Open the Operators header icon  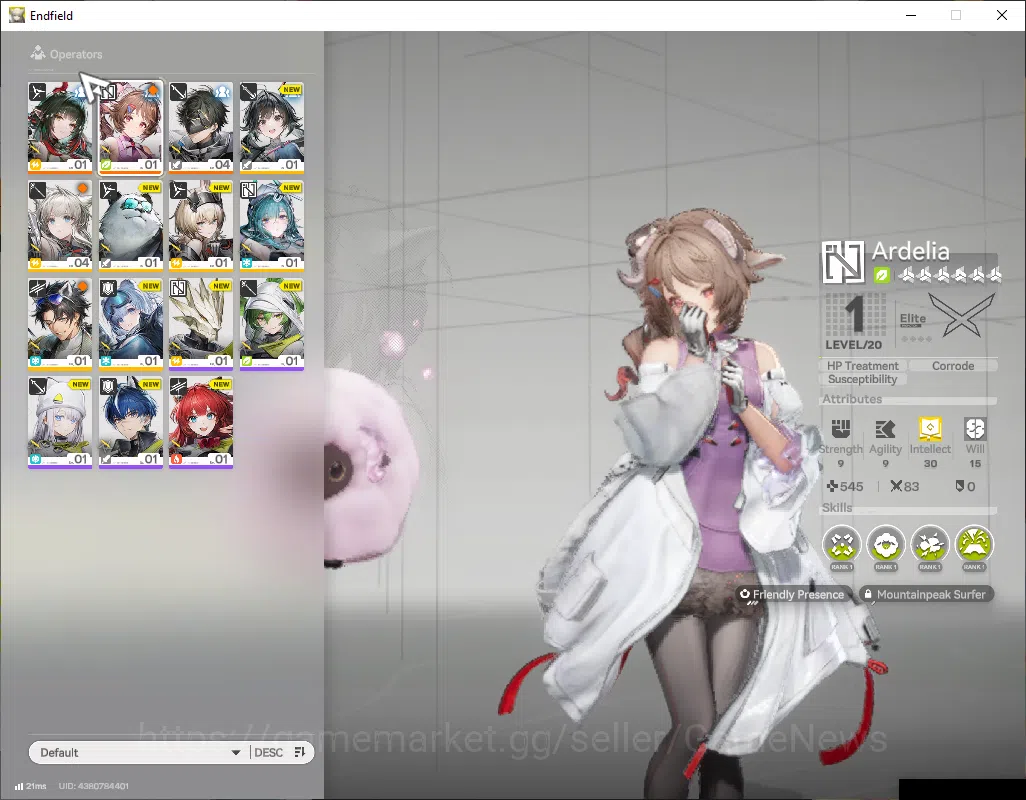(x=38, y=53)
